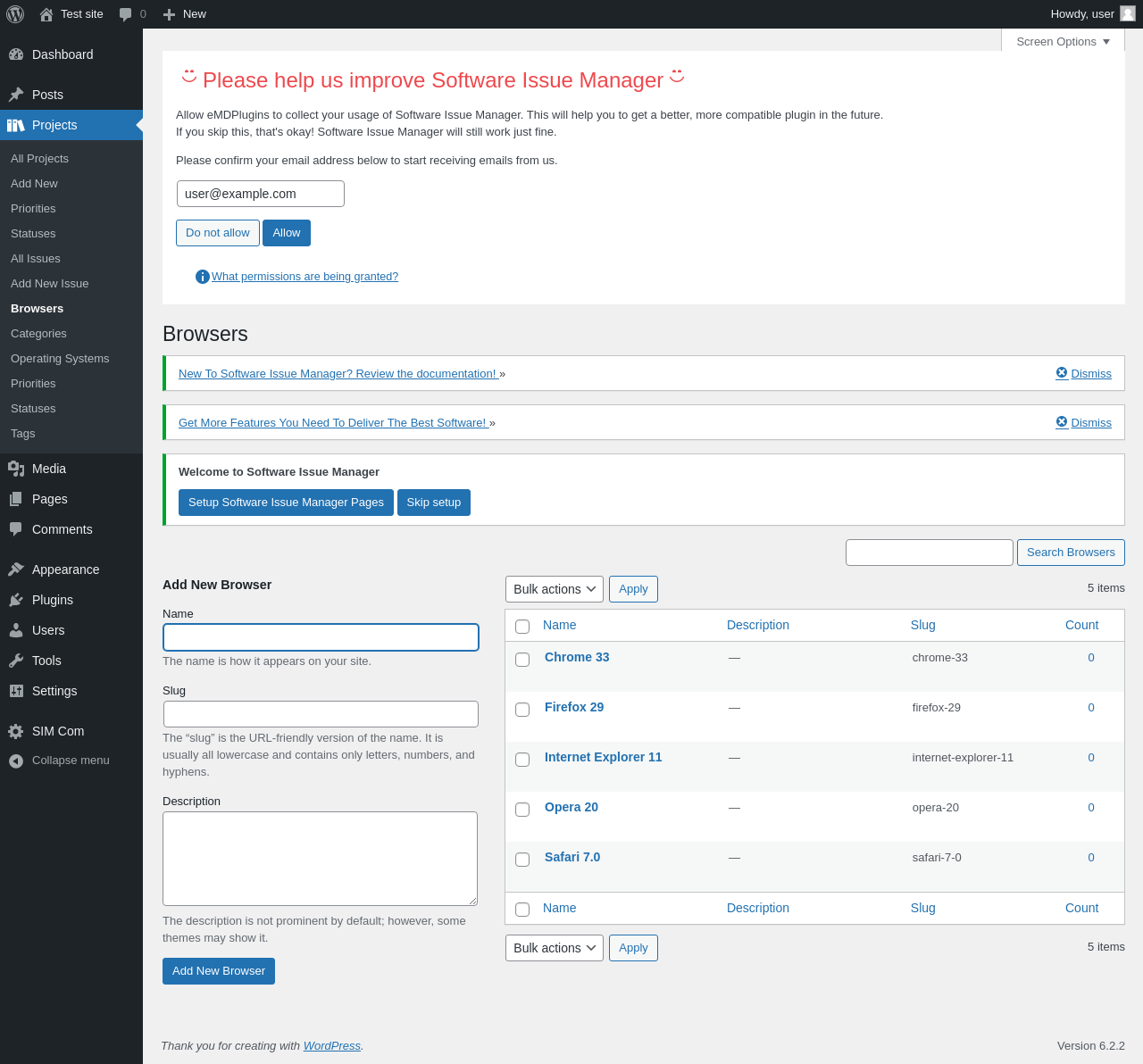Viewport: 1143px width, 1064px height.
Task: Check the Firefox 29 row checkbox
Action: click(x=522, y=710)
